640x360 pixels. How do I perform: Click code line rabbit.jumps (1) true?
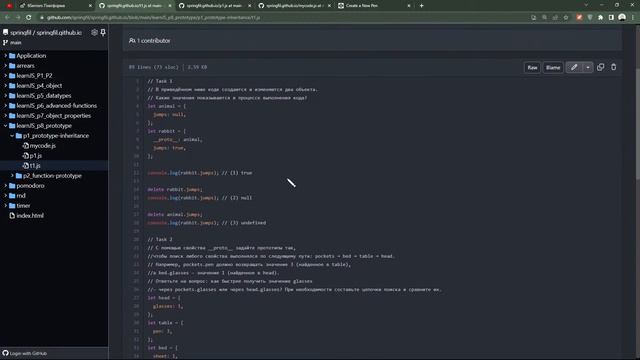point(200,173)
